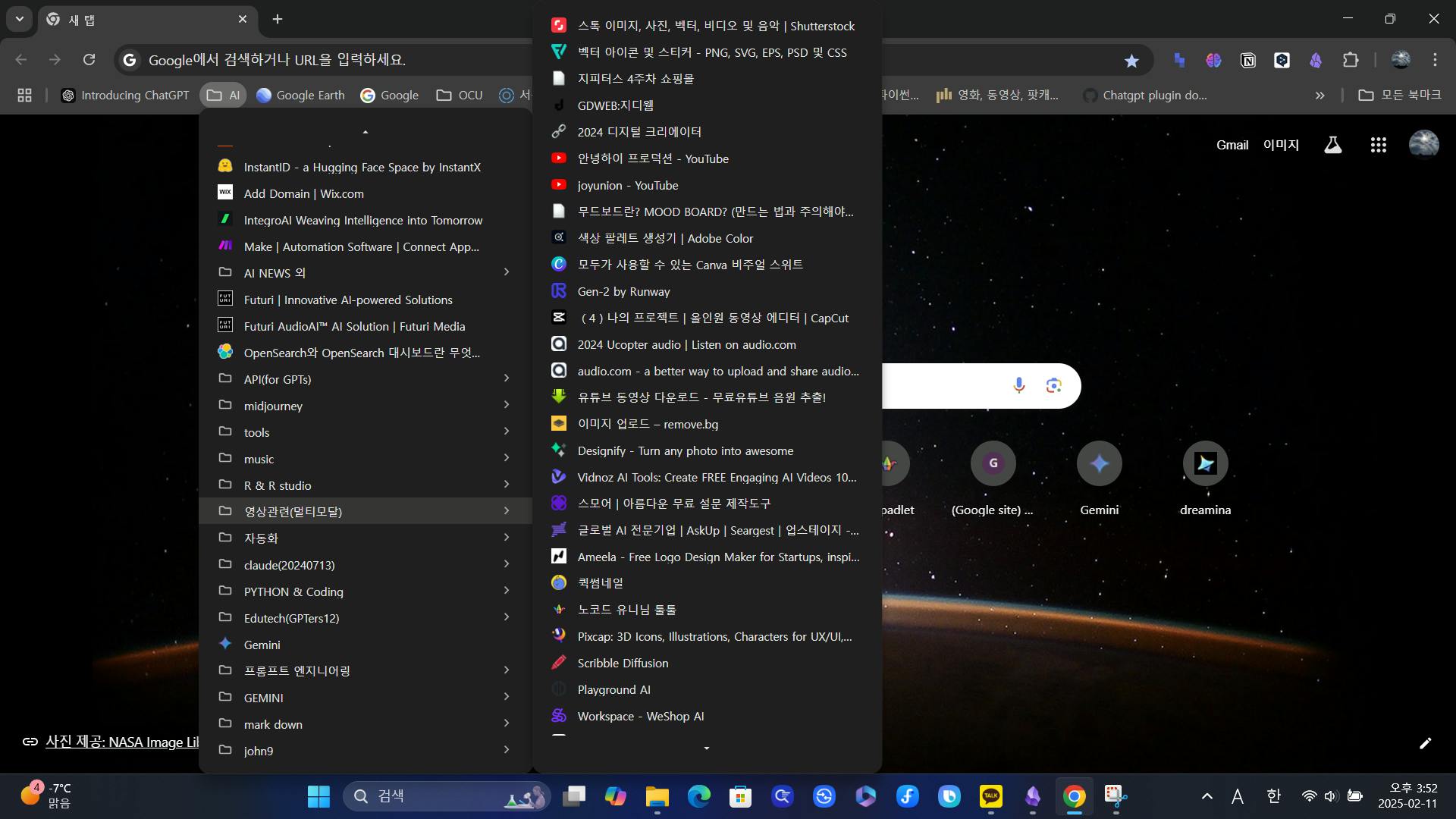The width and height of the screenshot is (1456, 819).
Task: Expand the midjourney bookmark folder
Action: 366,406
